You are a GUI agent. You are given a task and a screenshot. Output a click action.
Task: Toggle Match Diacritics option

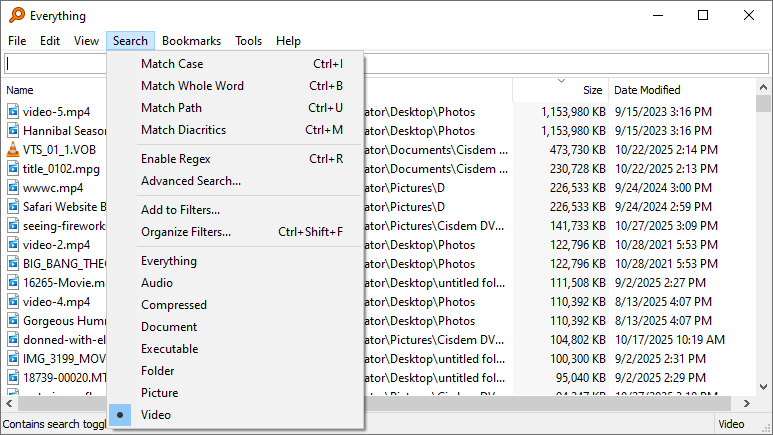(x=236, y=130)
